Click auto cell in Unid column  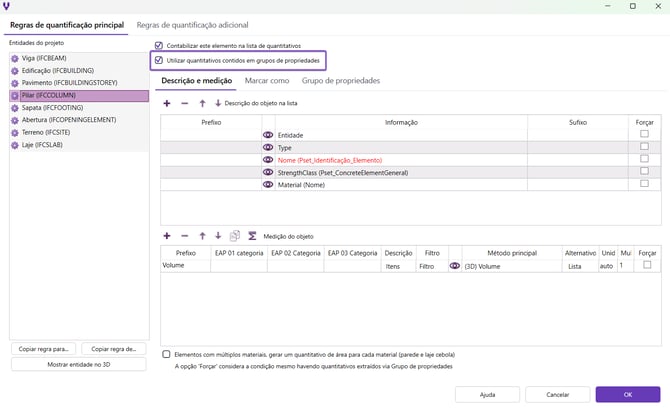tap(608, 266)
